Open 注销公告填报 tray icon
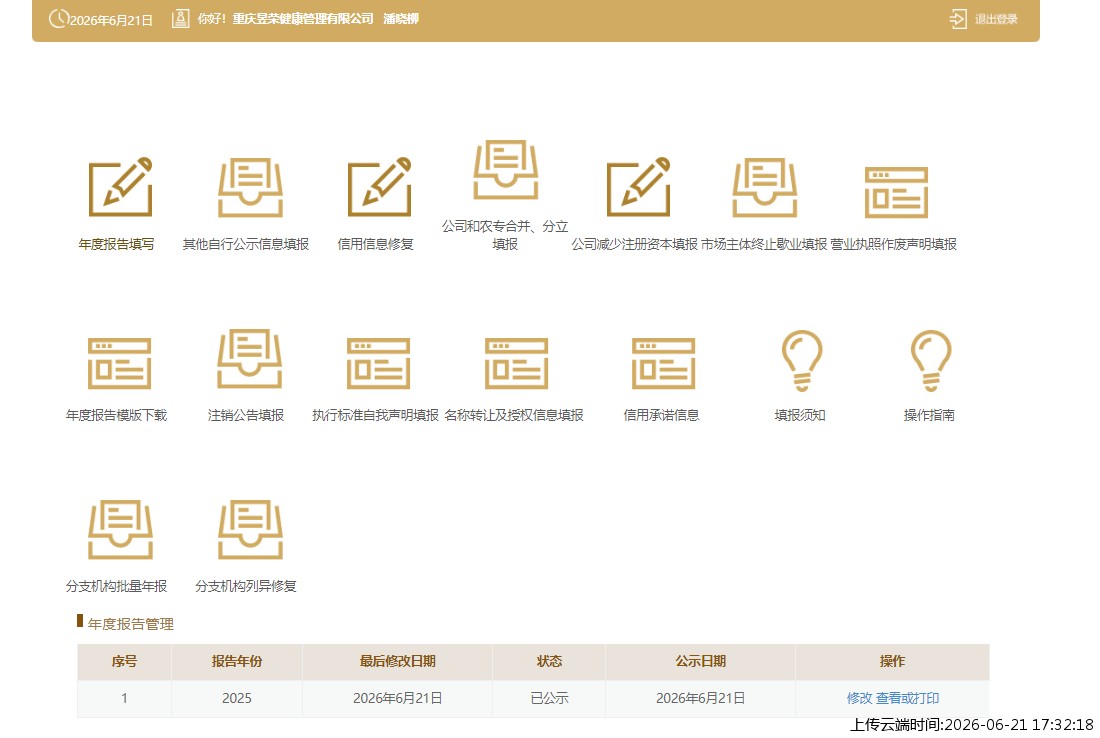The height and width of the screenshot is (738, 1100). (250, 358)
